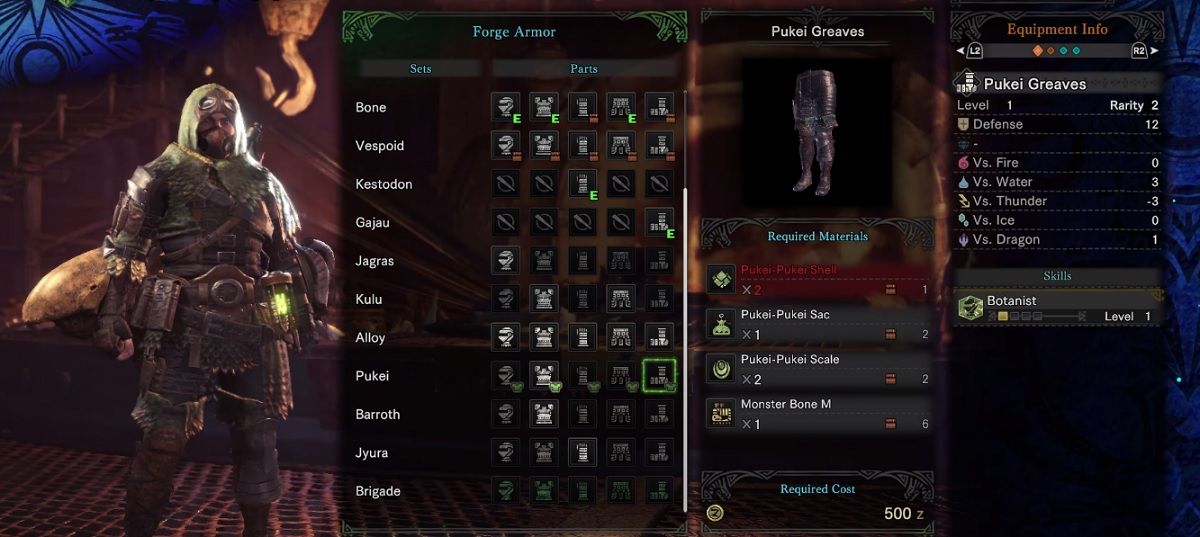Switch to the Sets tab

pos(421,69)
